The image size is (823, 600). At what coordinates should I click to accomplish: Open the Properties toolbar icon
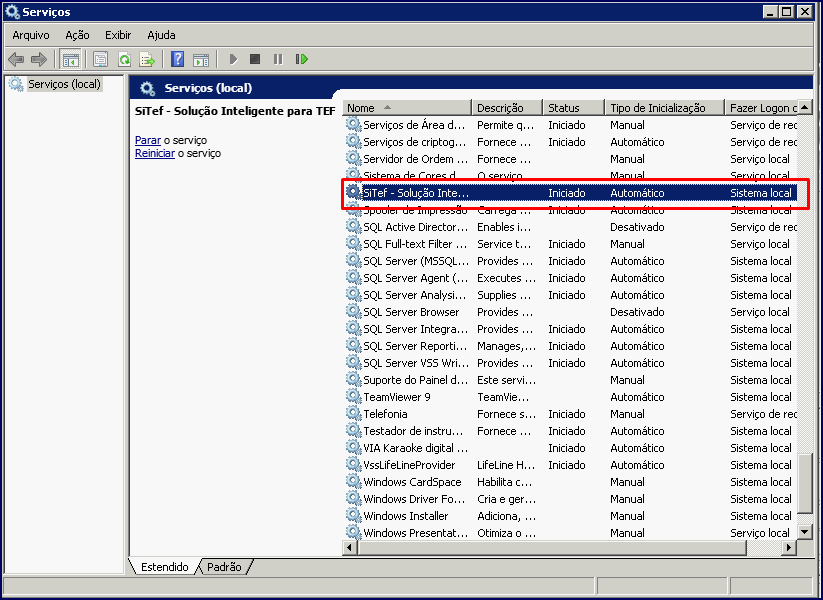[100, 59]
